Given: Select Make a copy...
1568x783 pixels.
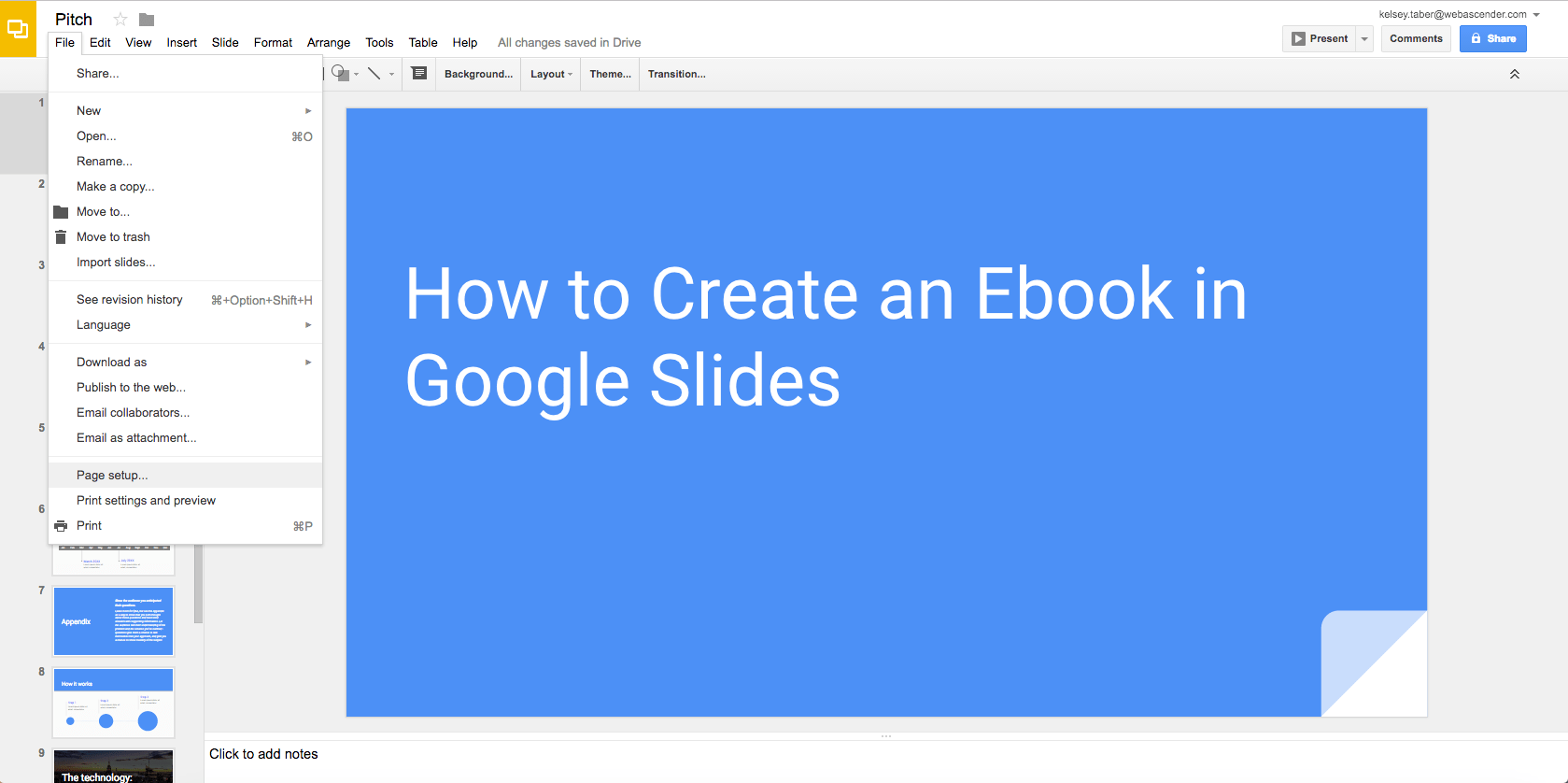Looking at the screenshot, I should coord(185,187).
